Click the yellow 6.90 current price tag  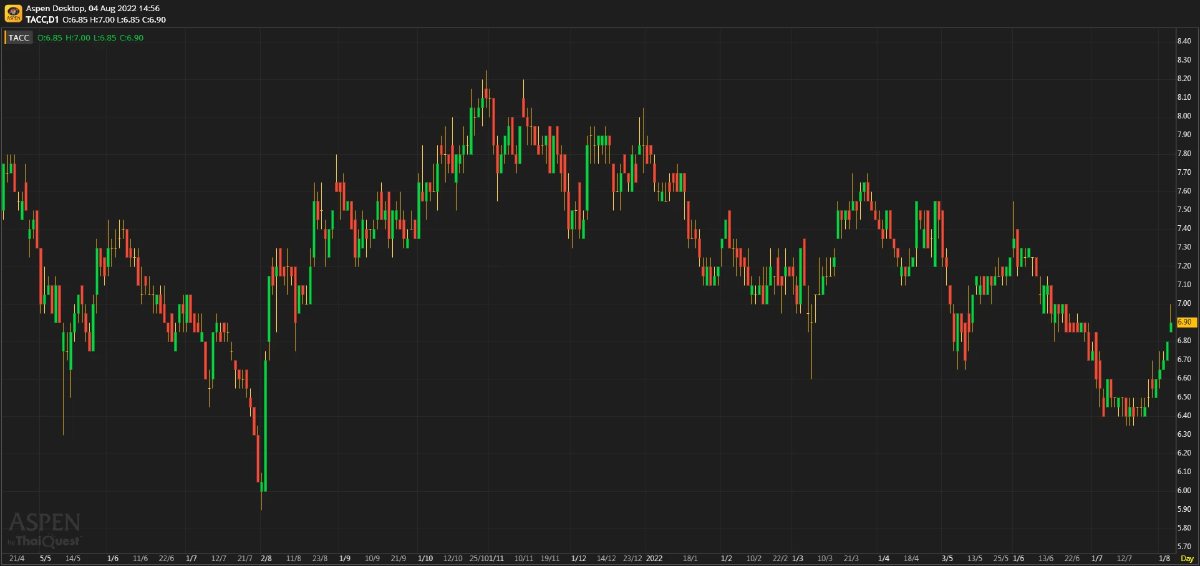click(x=1186, y=322)
